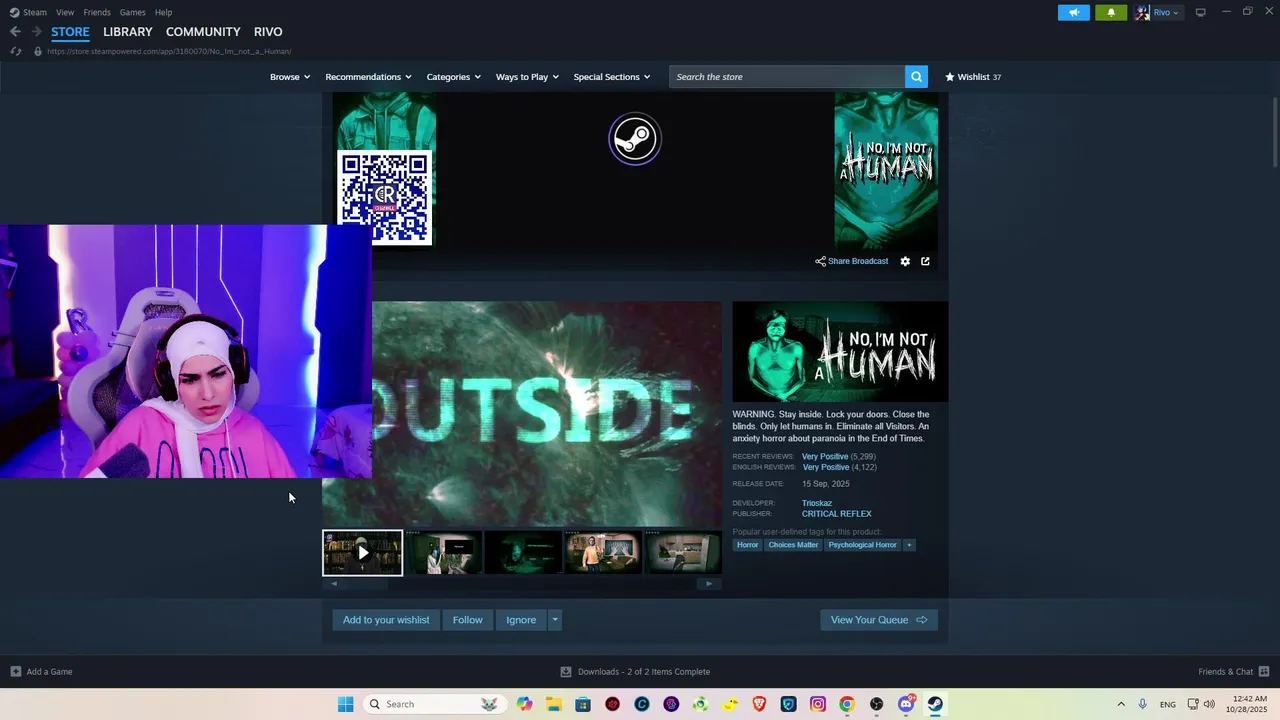Screen dimensions: 1280x720
Task: Open Discord from taskbar
Action: coord(906,704)
